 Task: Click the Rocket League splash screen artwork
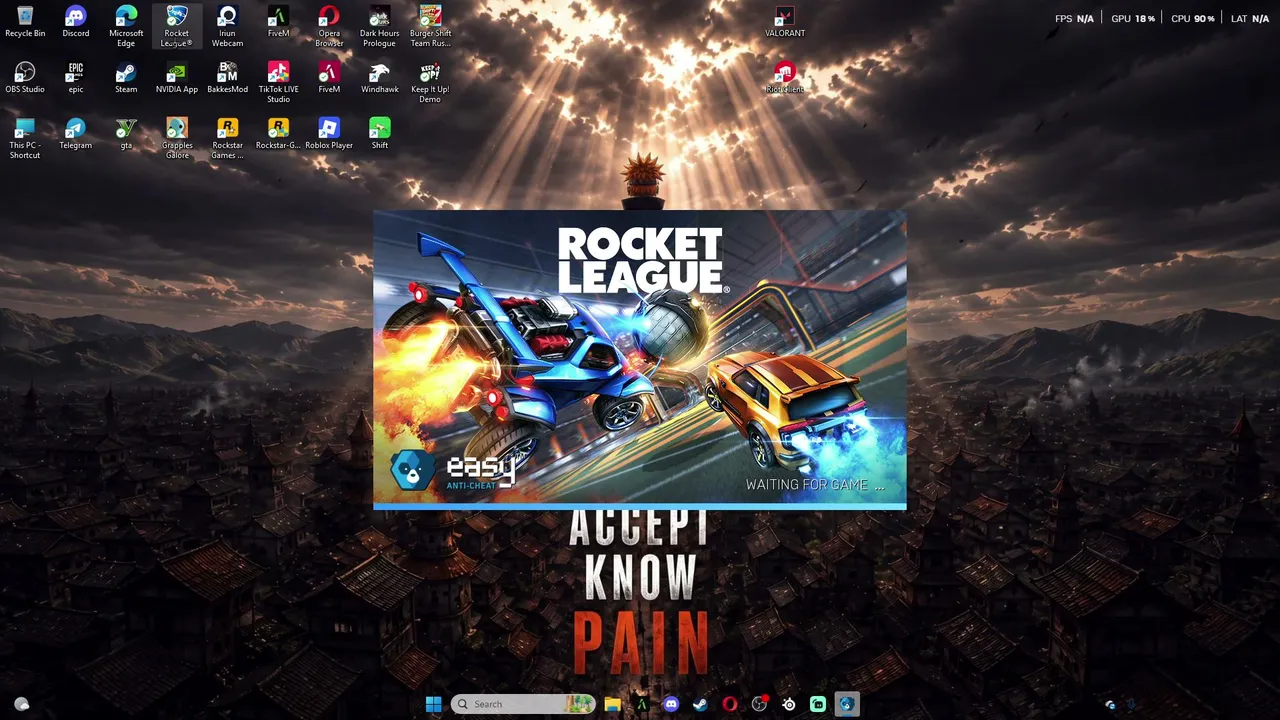[x=640, y=360]
